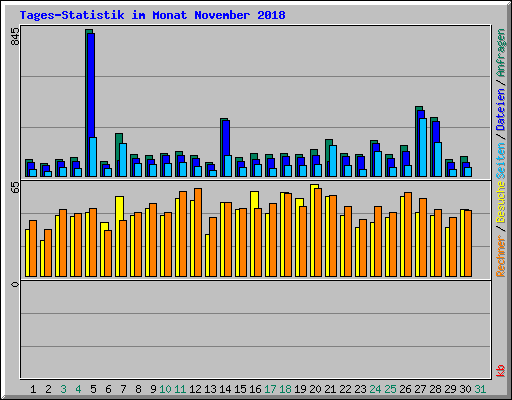Click the 'Rechner' legend label
The height and width of the screenshot is (400, 512).
[501, 256]
